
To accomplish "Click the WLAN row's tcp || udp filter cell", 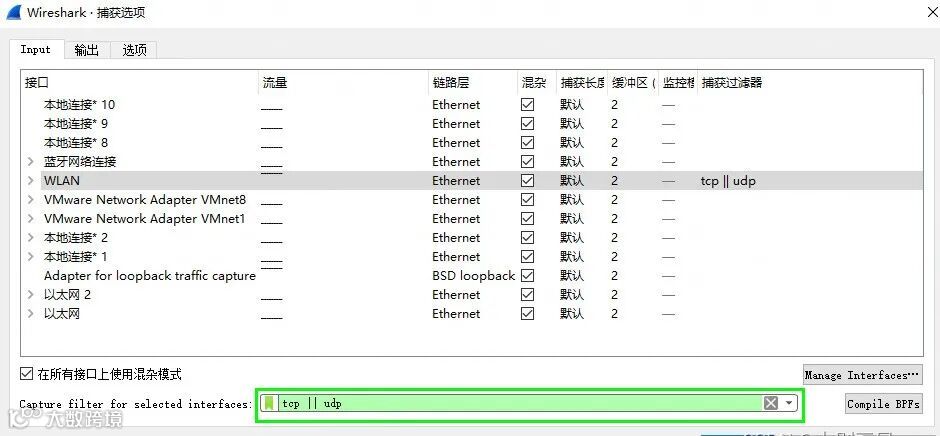I will pyautogui.click(x=728, y=181).
